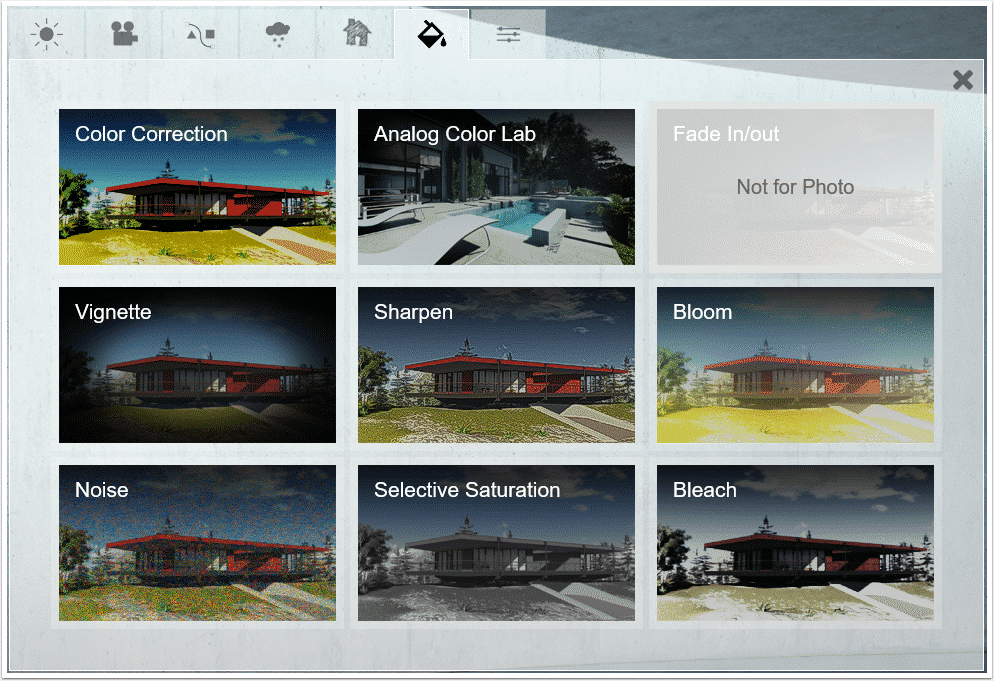
Task: Add the Vignette effect
Action: point(197,365)
